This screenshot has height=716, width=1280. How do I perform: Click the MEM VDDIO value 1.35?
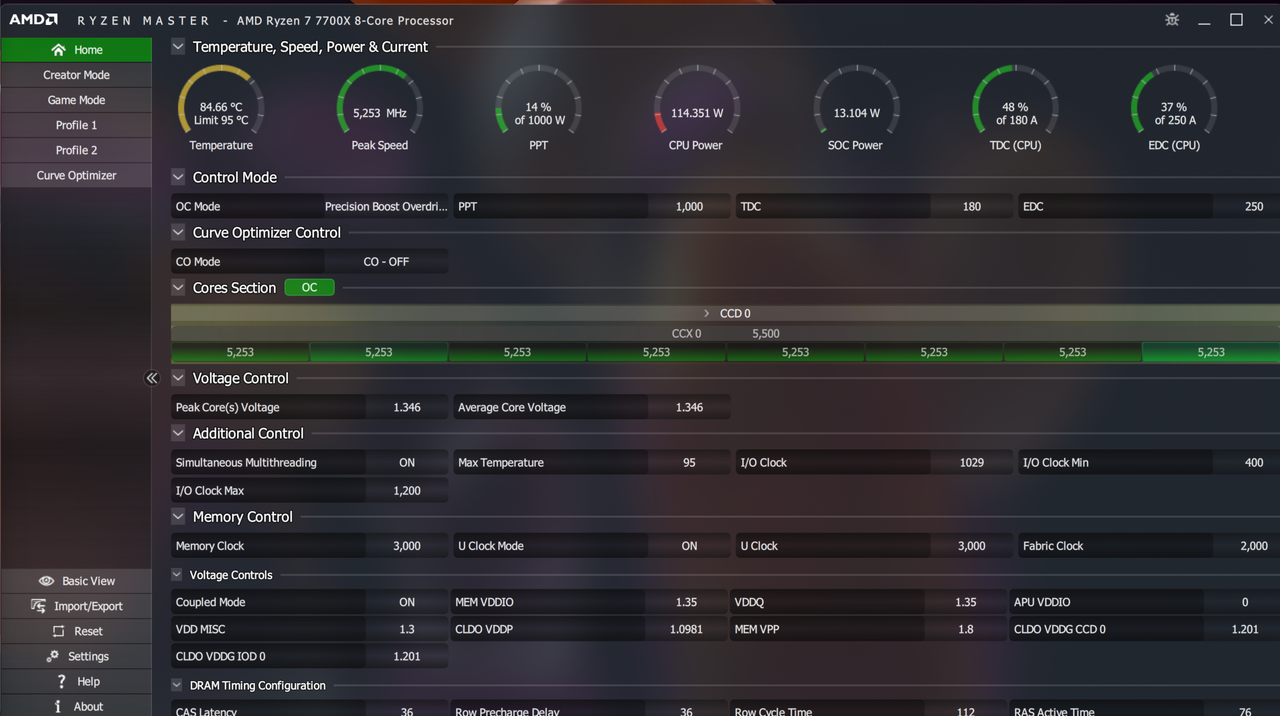686,602
